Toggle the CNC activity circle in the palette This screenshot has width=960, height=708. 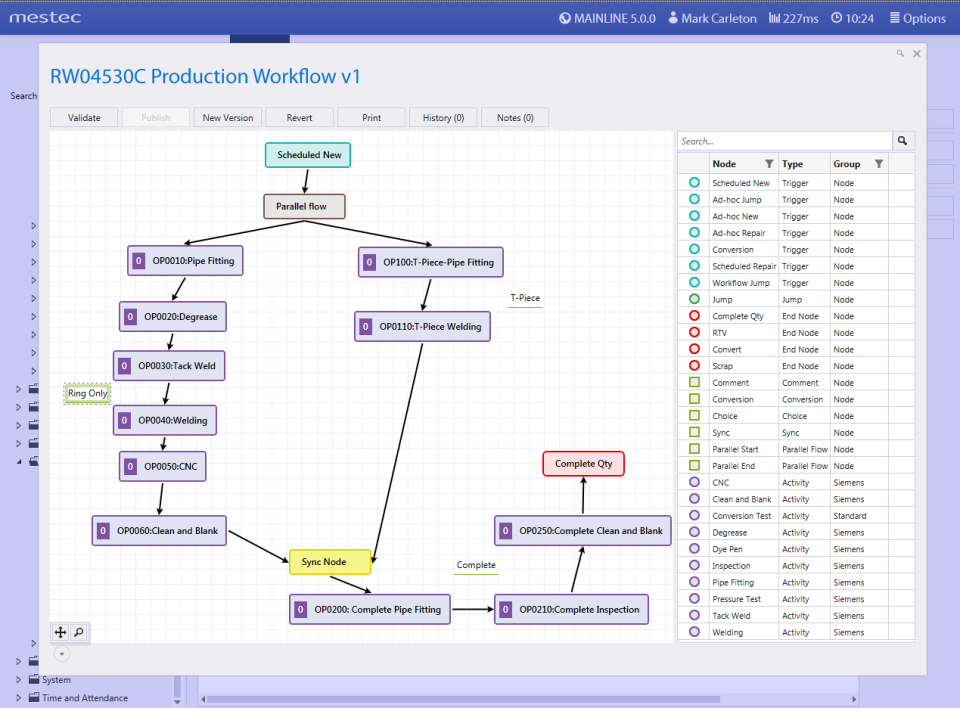tap(692, 482)
